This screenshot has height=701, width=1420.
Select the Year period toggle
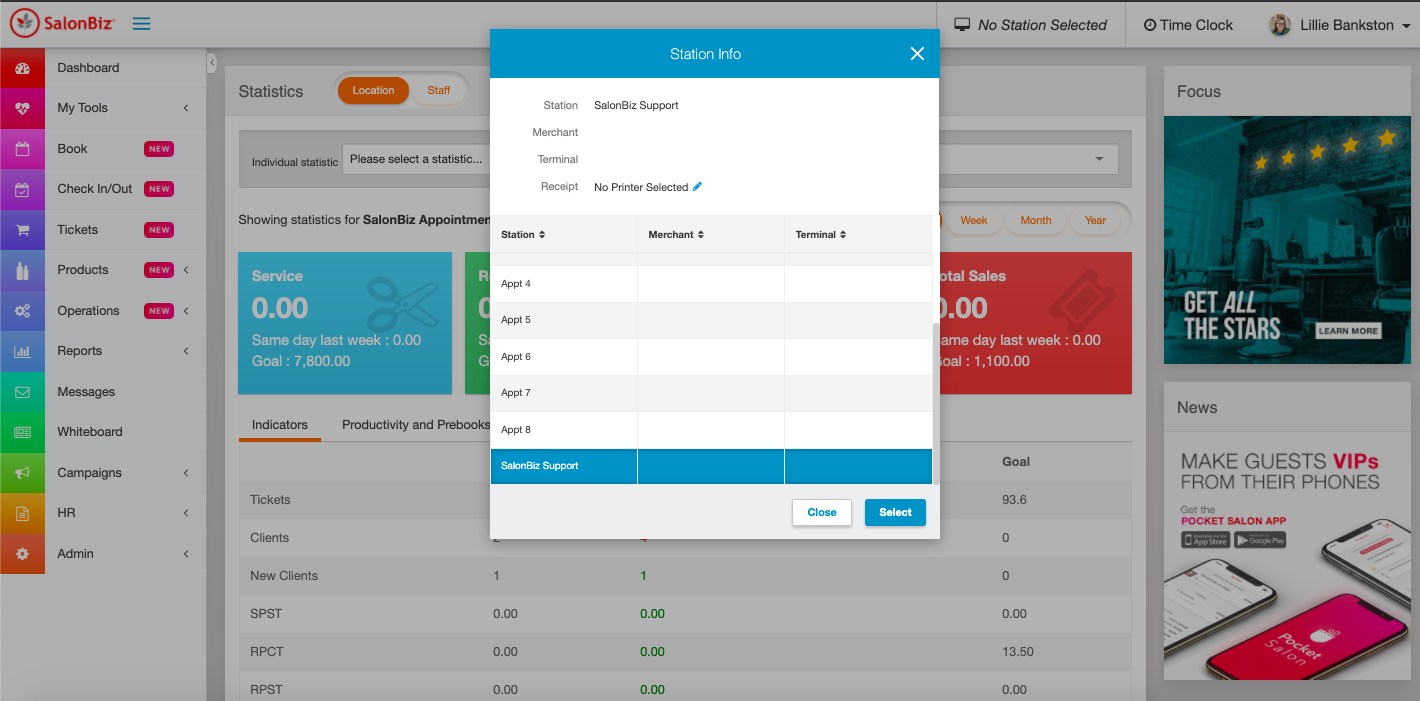point(1096,220)
